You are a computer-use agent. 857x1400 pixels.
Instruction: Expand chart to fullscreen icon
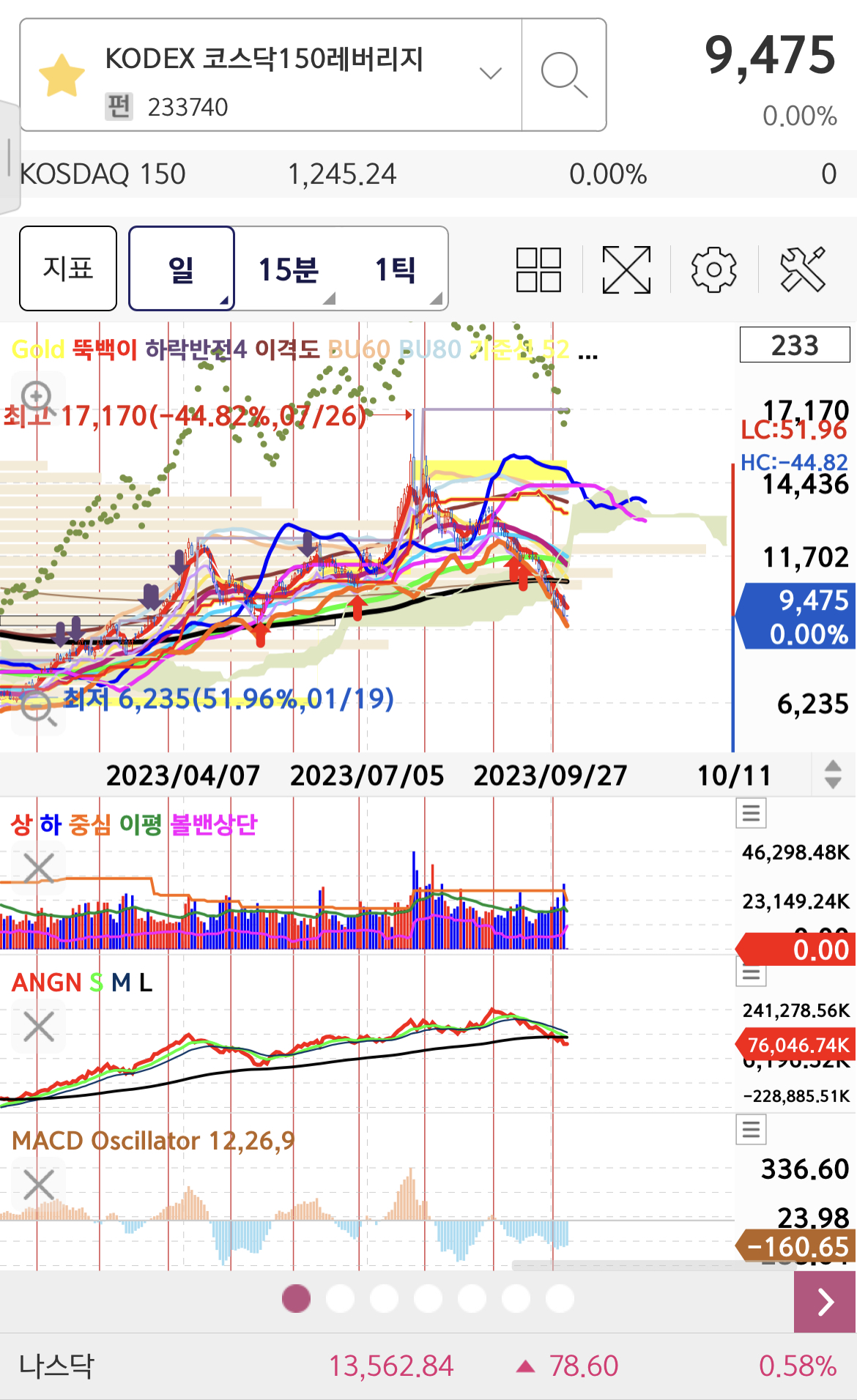click(x=626, y=269)
